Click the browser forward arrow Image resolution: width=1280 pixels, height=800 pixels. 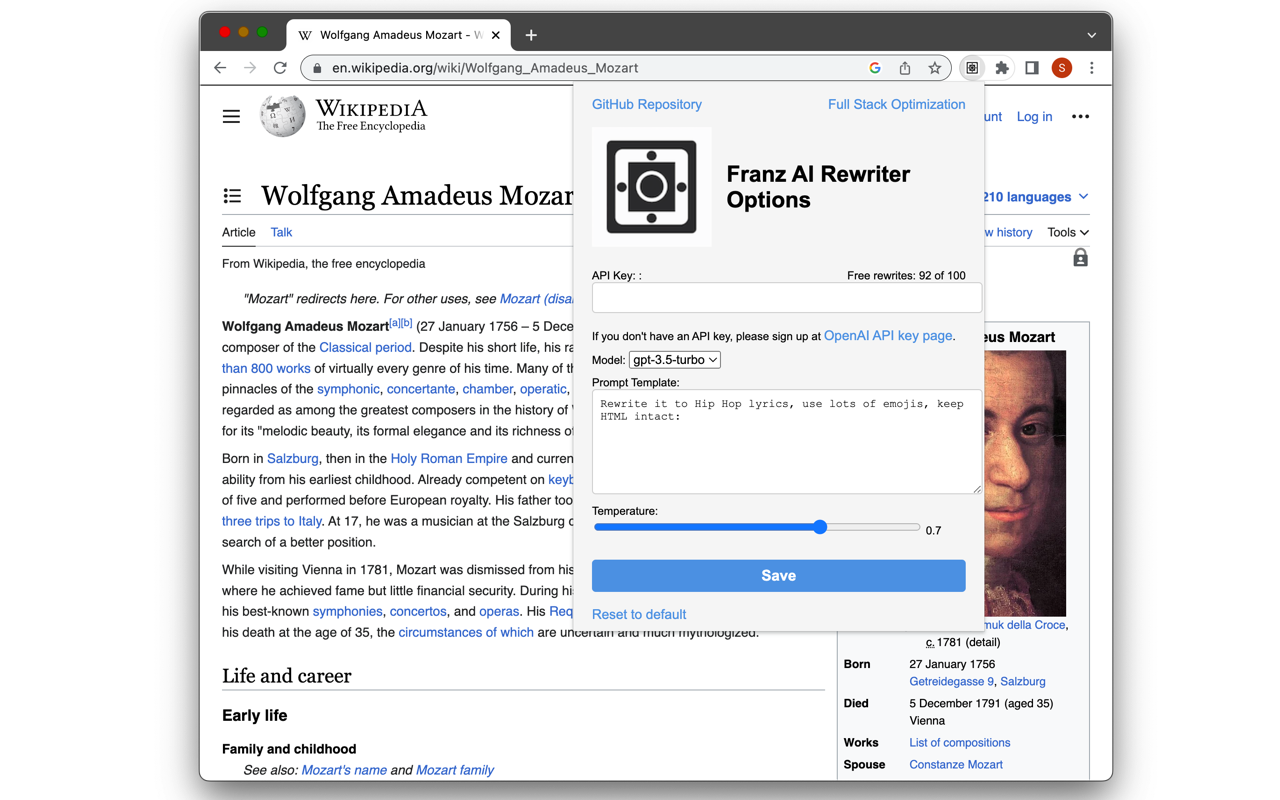250,68
